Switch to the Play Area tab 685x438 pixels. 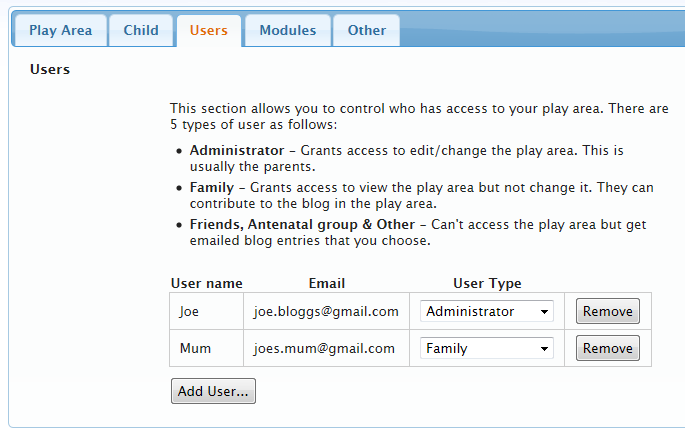point(60,30)
